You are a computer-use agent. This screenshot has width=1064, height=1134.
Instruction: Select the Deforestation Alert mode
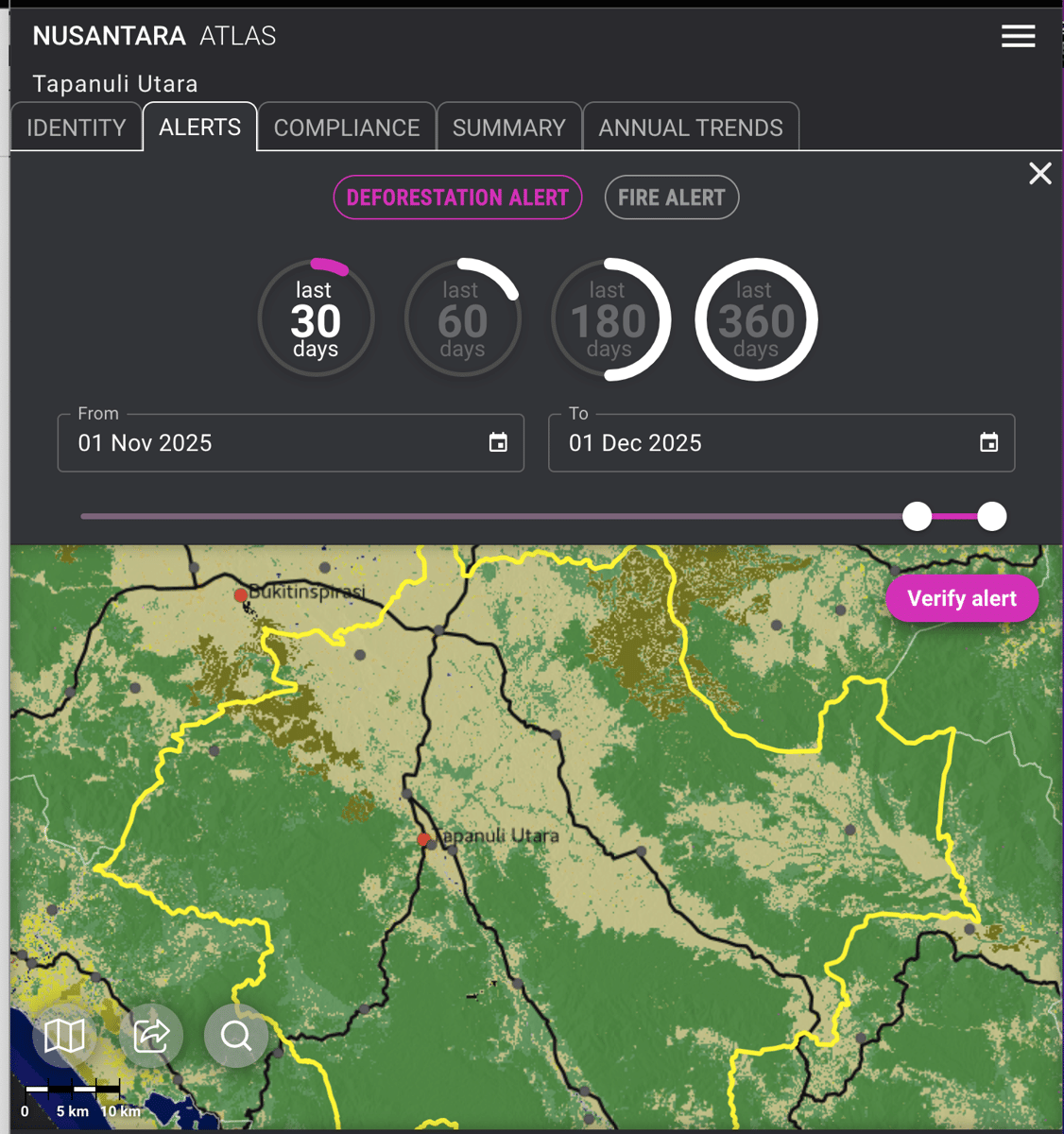(457, 198)
